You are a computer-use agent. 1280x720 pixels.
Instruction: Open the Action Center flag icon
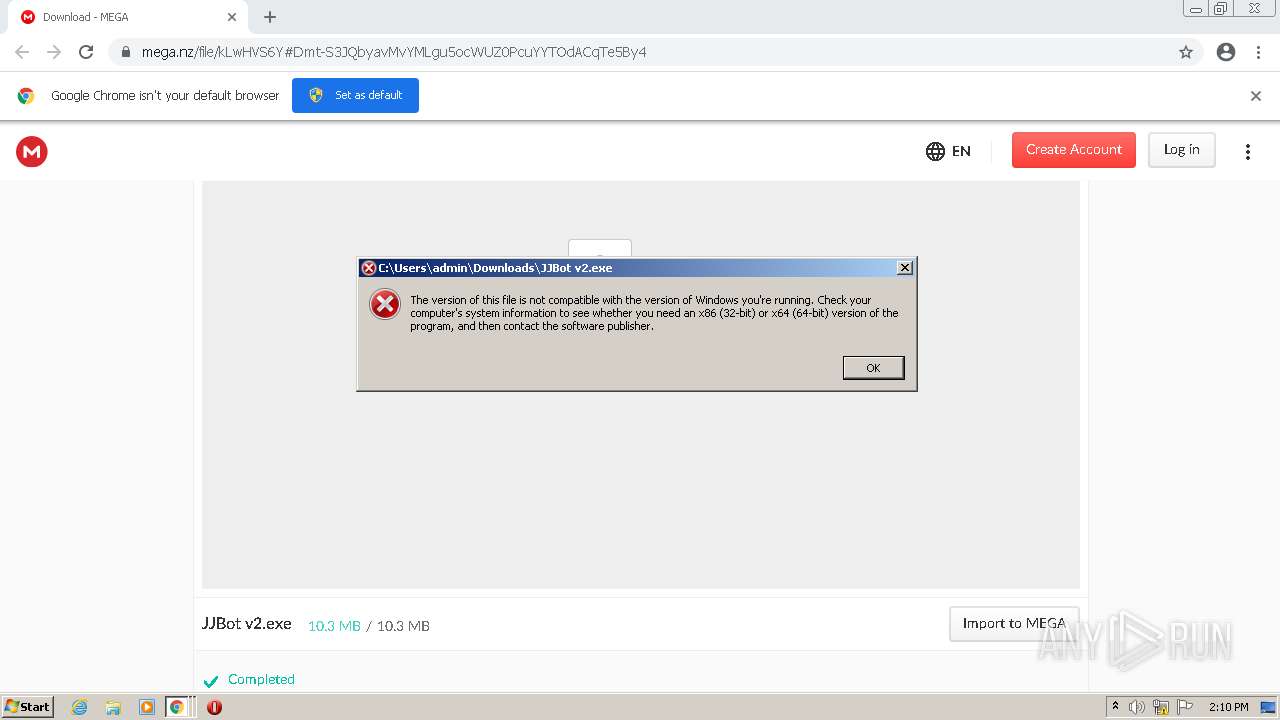[x=1185, y=707]
